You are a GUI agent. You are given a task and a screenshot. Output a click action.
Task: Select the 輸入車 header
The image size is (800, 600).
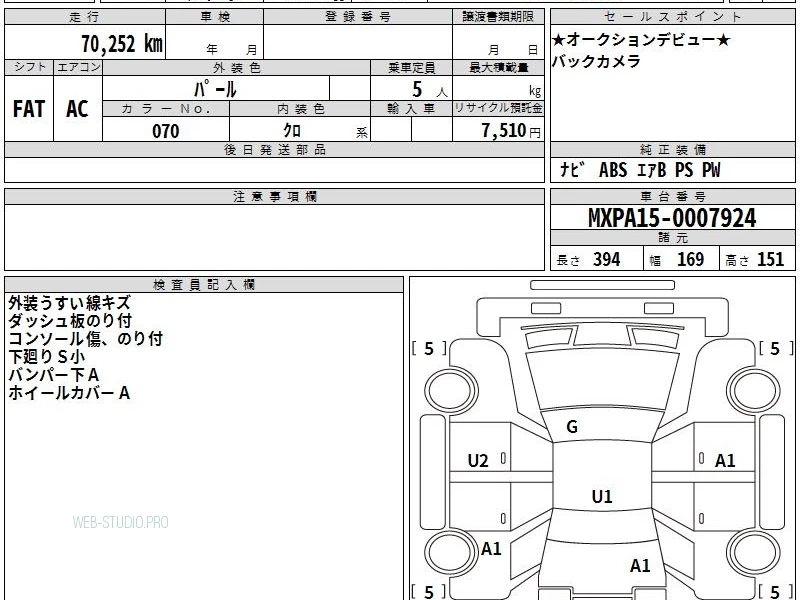tap(412, 109)
